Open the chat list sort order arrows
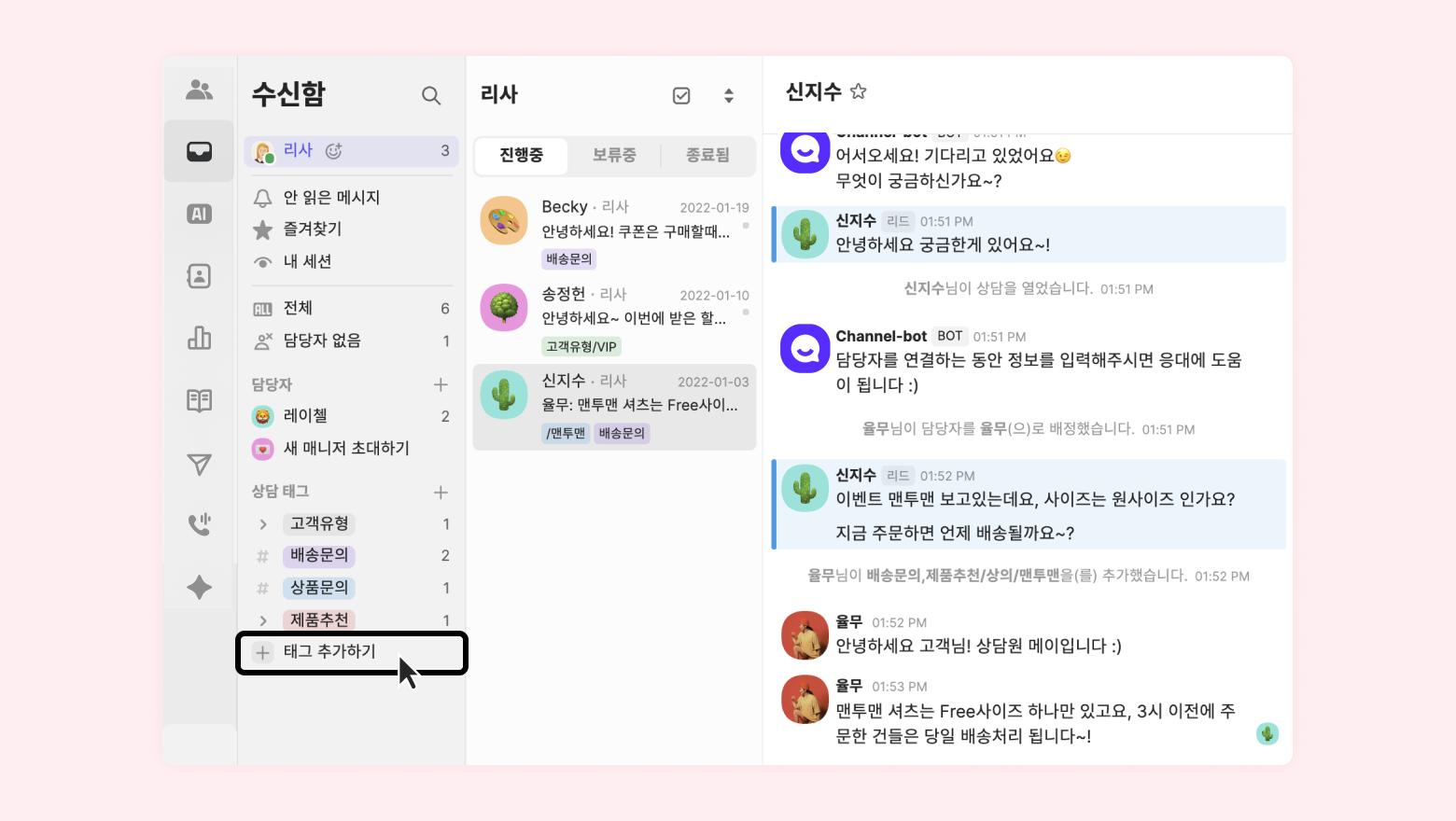 pyautogui.click(x=729, y=95)
